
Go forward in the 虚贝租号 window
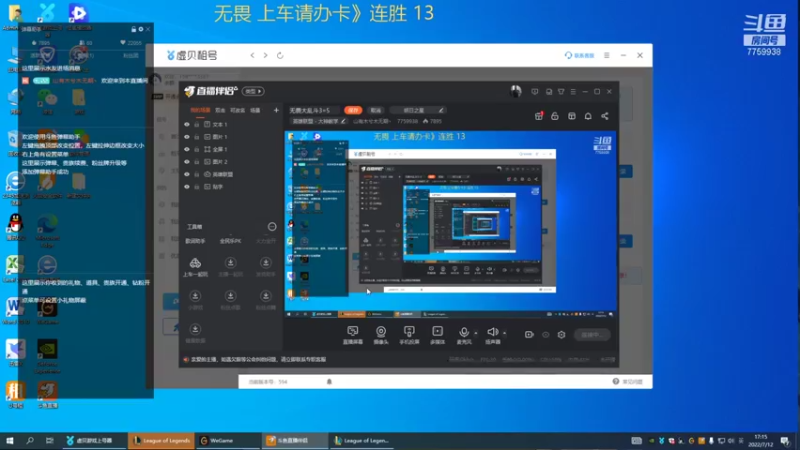(265, 55)
